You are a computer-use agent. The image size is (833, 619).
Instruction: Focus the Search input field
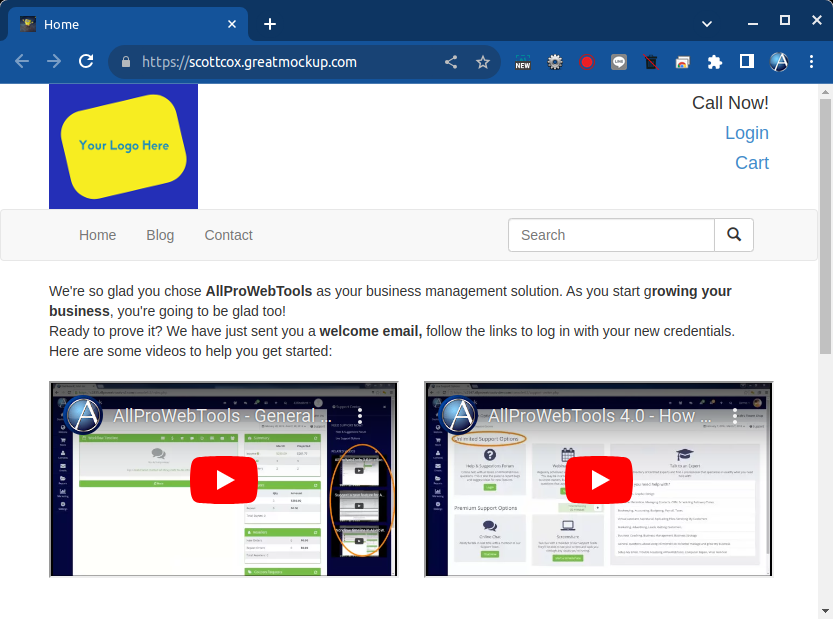[x=611, y=235]
